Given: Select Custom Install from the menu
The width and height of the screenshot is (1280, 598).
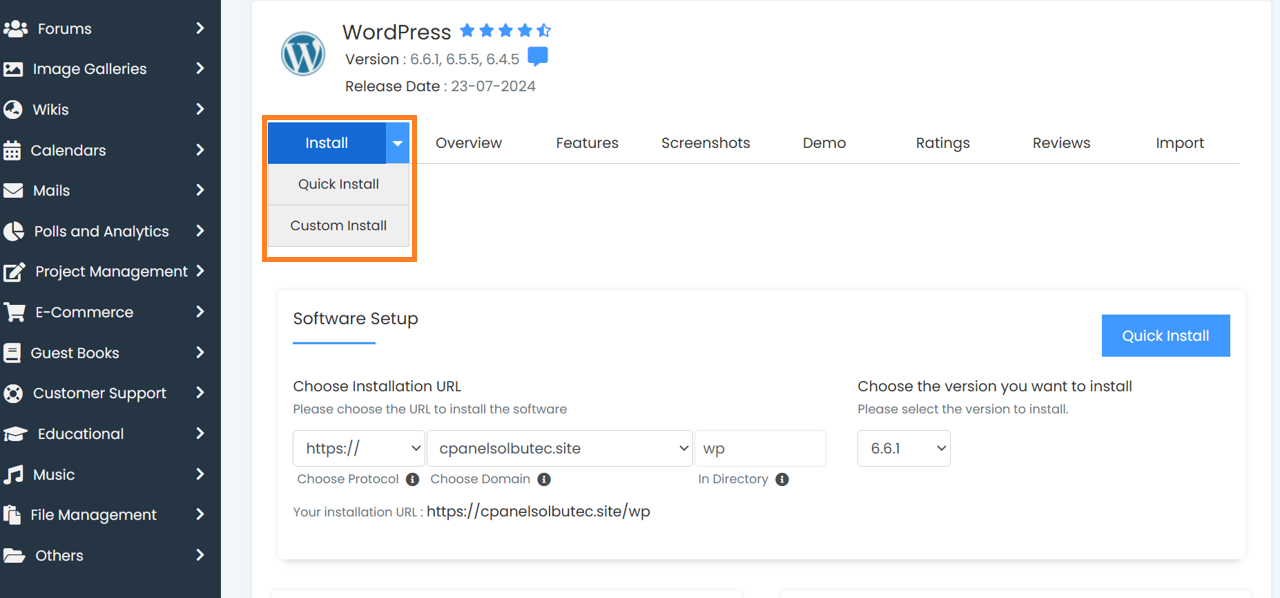Looking at the screenshot, I should (338, 225).
